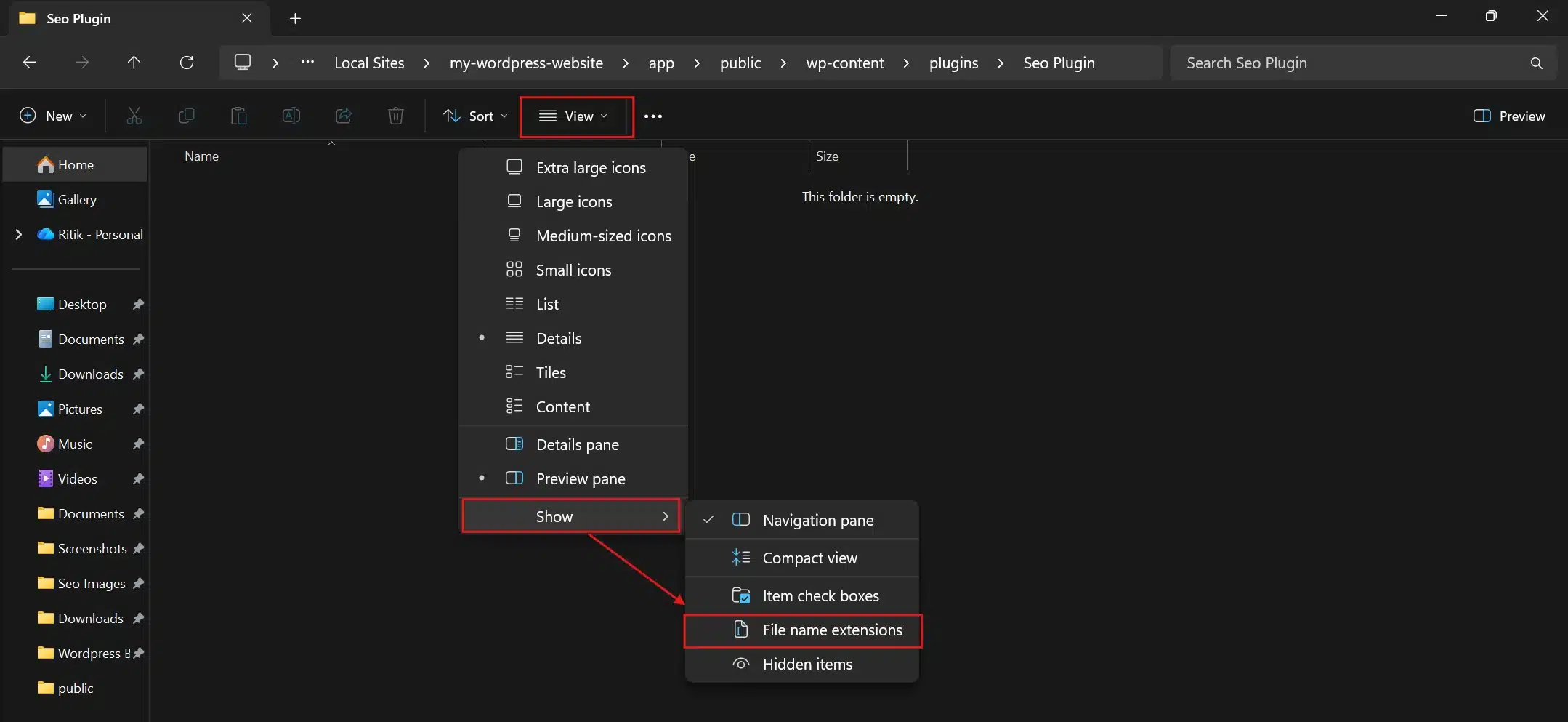This screenshot has height=722, width=1568.
Task: Open the See more three-dots menu in toolbar
Action: (x=653, y=116)
